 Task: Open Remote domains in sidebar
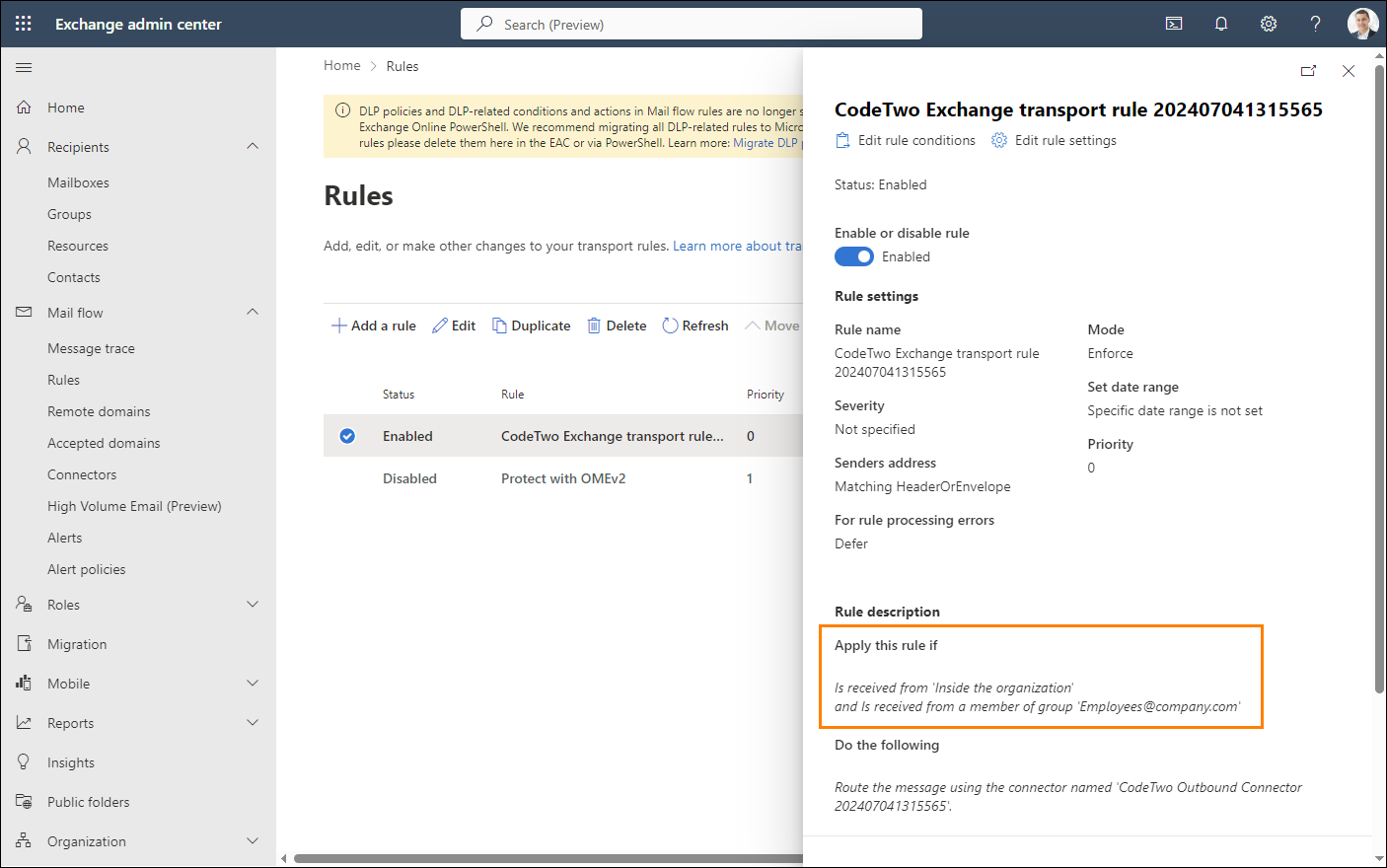coord(99,411)
